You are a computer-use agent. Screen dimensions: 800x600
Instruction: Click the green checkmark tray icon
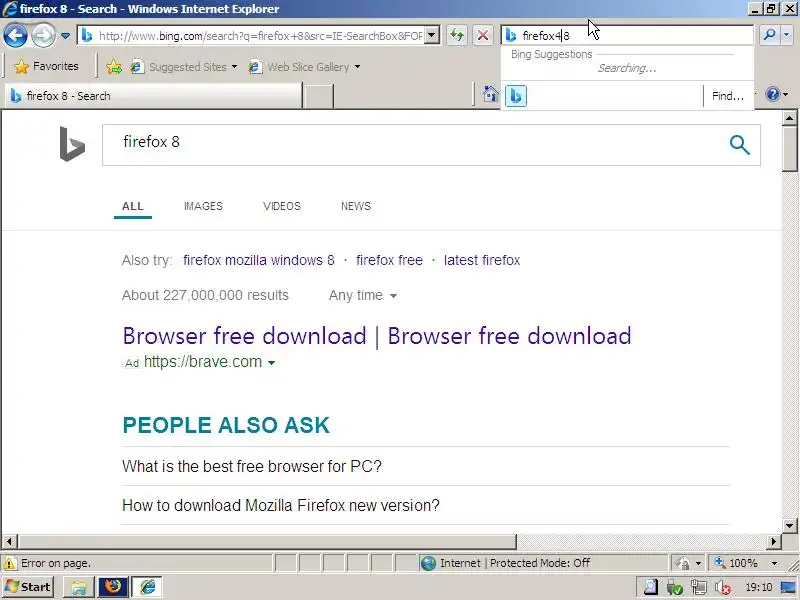point(674,588)
